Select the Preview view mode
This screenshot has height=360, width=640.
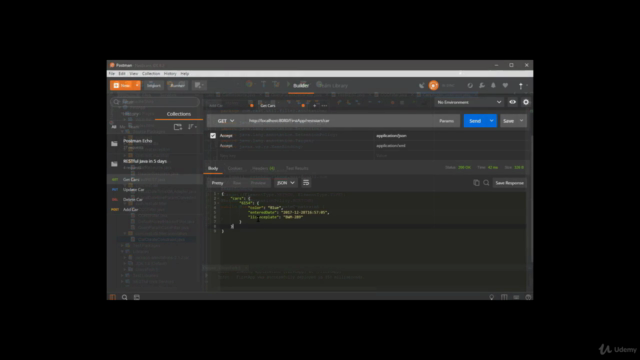tap(258, 183)
